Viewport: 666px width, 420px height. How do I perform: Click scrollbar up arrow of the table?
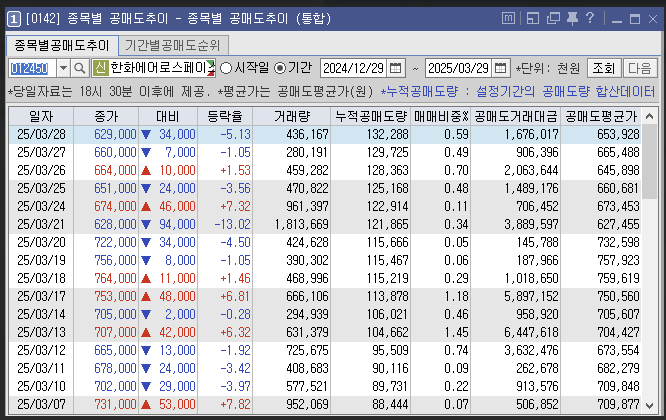pyautogui.click(x=649, y=116)
